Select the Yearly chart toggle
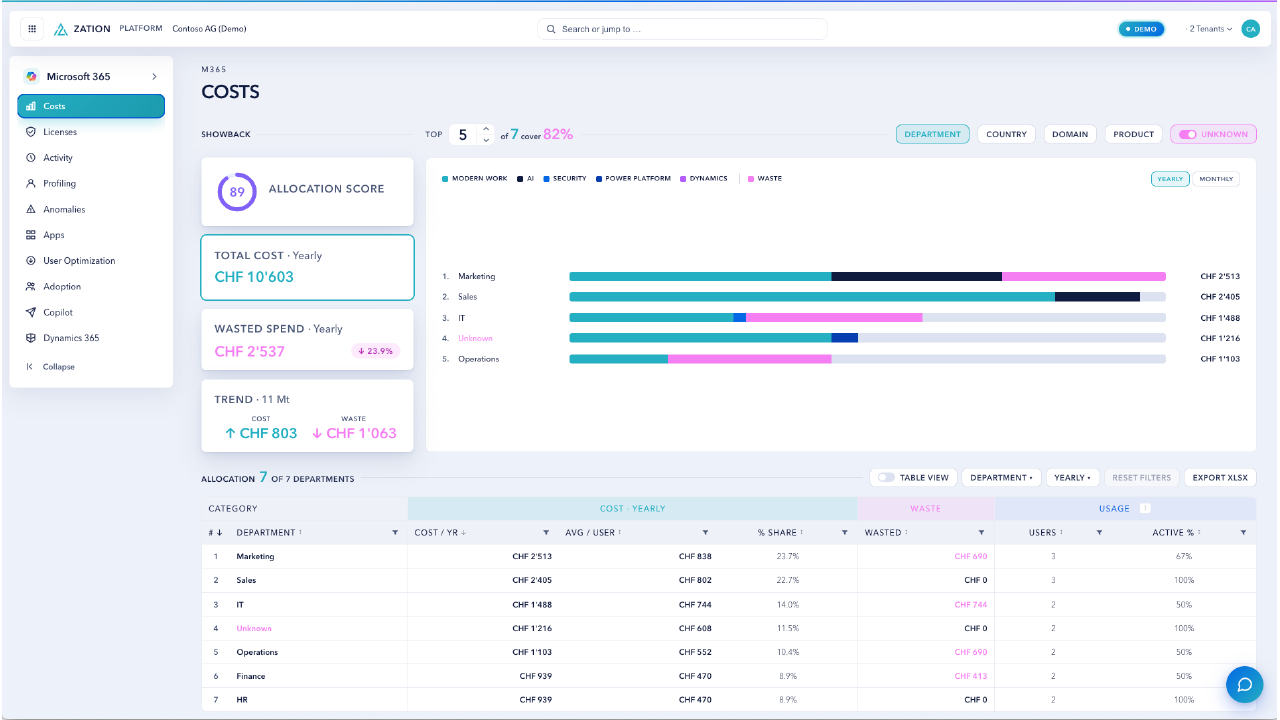Viewport: 1280px width, 720px height. [1170, 179]
